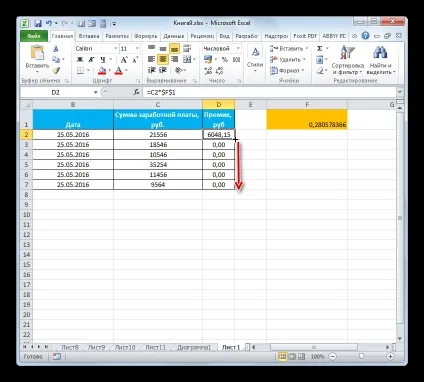Screen dimensions: 424x382
Task: Click the zoom slider handle
Action: click(x=361, y=357)
